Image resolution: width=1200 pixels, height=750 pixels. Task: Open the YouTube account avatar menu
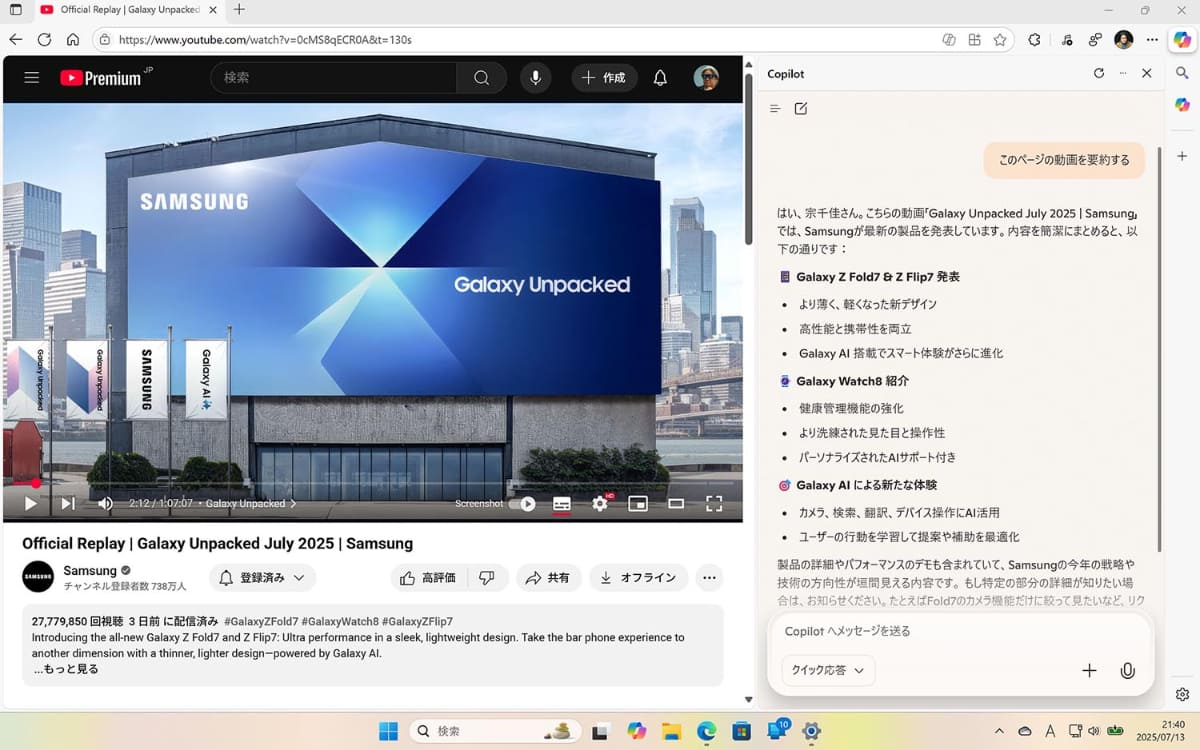[x=706, y=78]
